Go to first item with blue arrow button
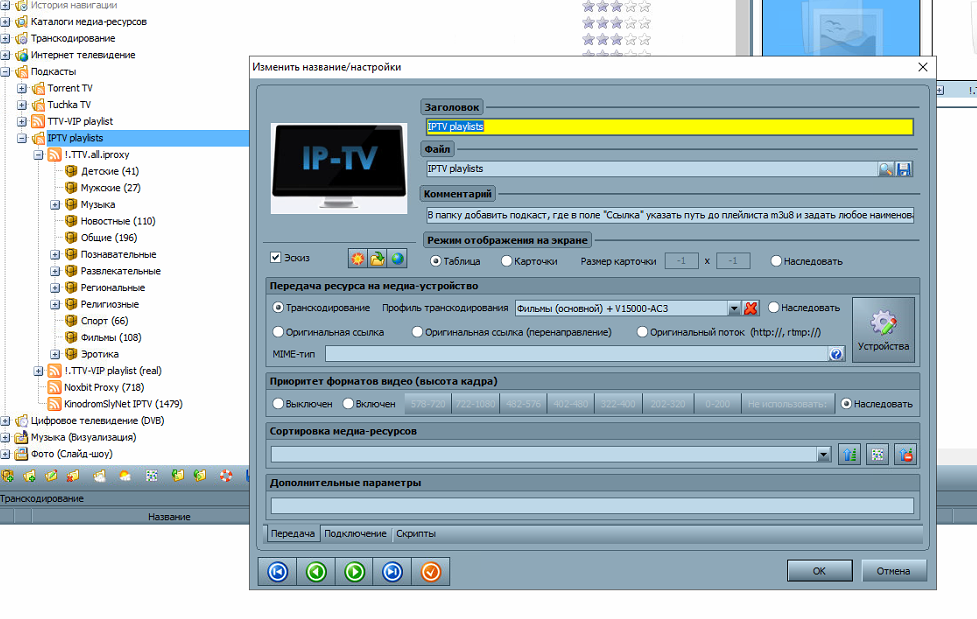The height and width of the screenshot is (619, 977). pyautogui.click(x=278, y=572)
